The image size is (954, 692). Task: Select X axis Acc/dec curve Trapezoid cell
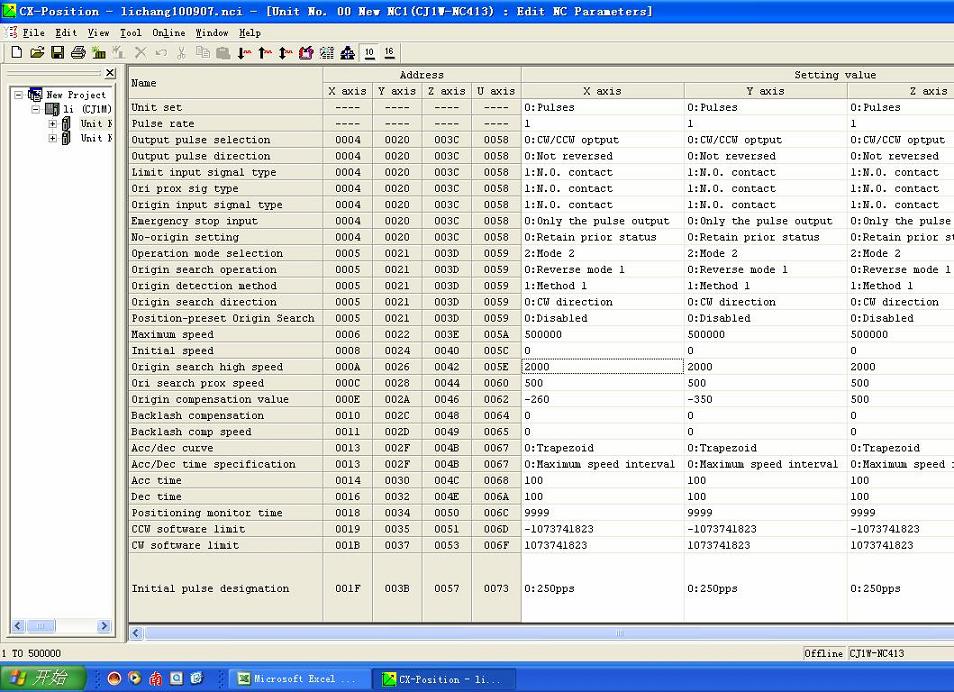602,449
